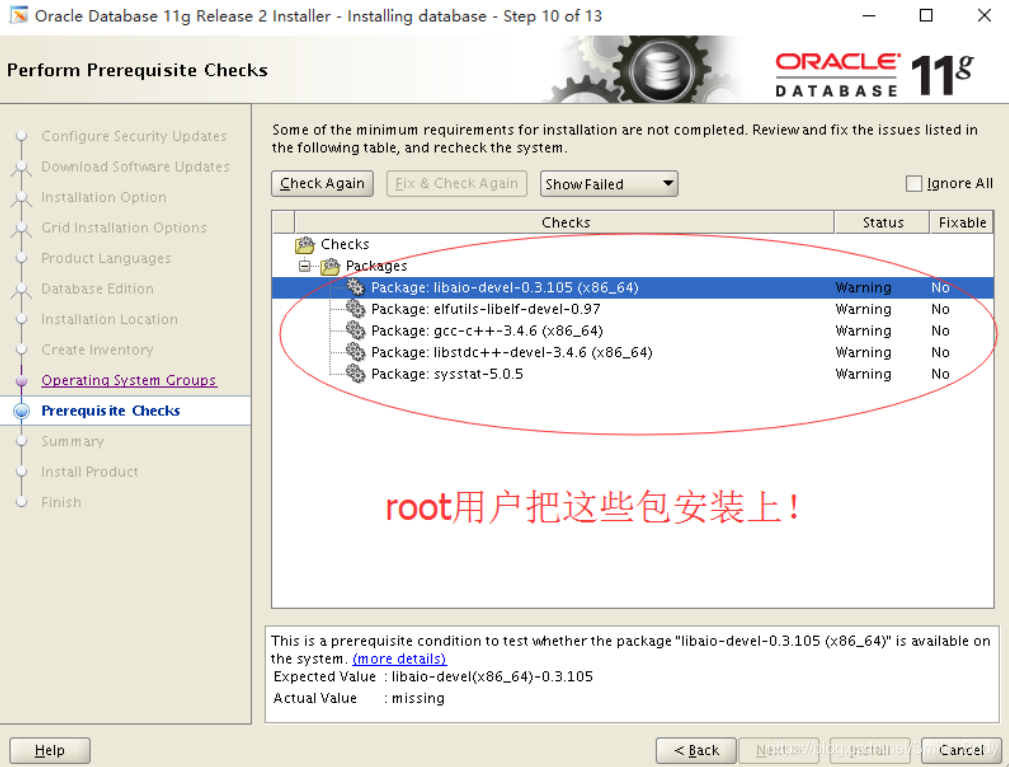1009x767 pixels.
Task: Select the Summary step in sidebar
Action: (72, 441)
